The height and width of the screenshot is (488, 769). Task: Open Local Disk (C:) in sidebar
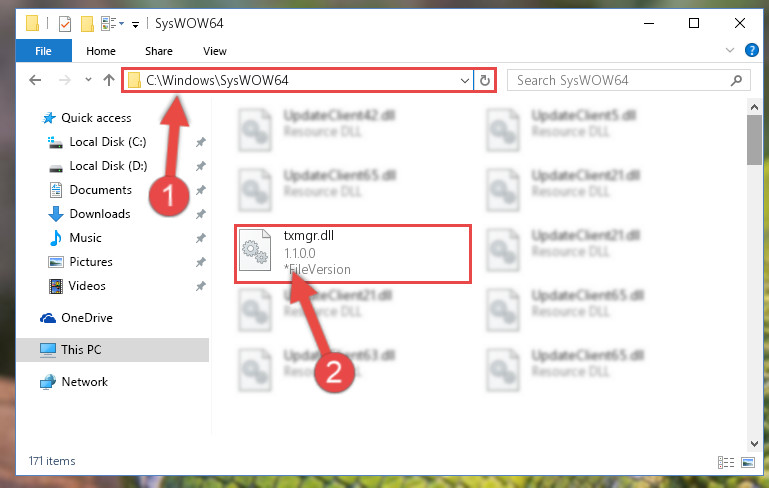point(108,142)
